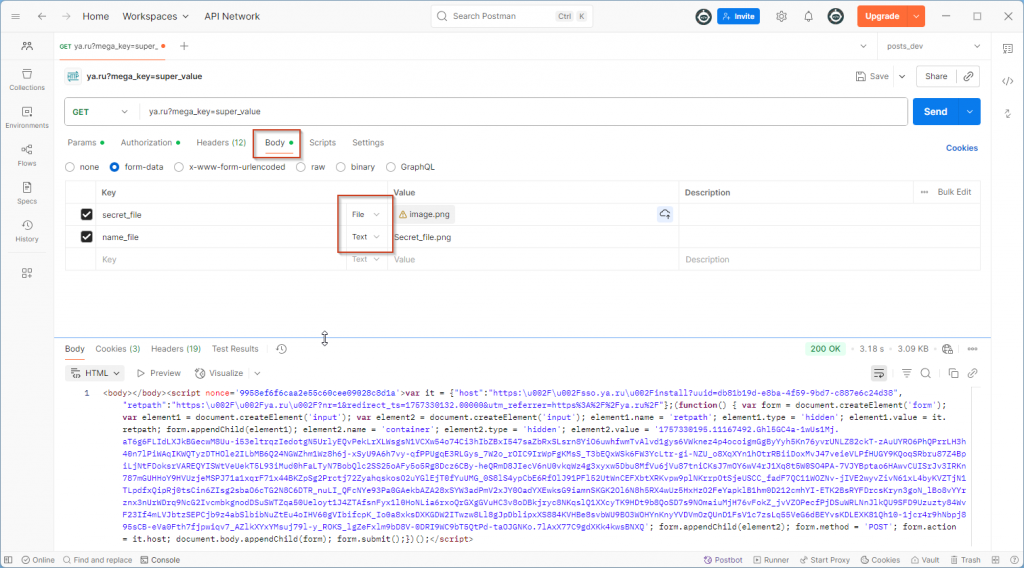Open the Specs sidebar panel
Screen dimensions: 1024x568
click(27, 193)
